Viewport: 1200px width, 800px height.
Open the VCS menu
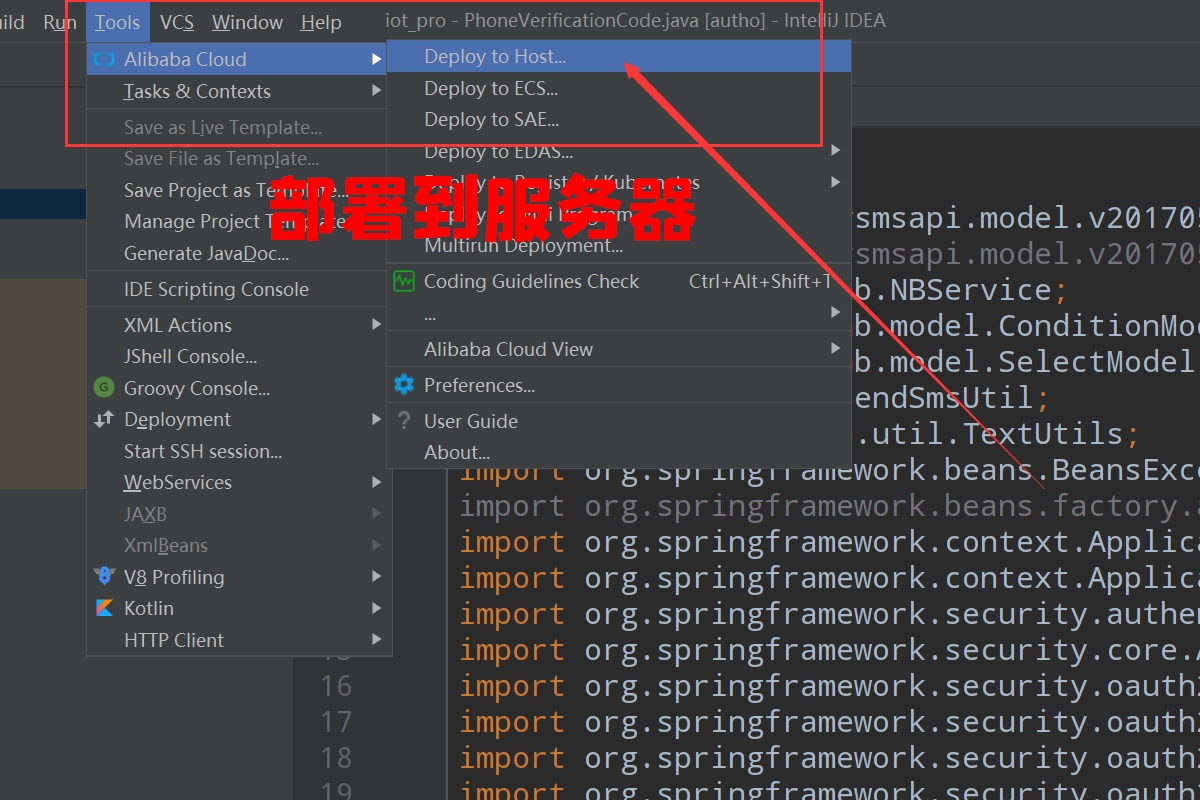(x=177, y=22)
